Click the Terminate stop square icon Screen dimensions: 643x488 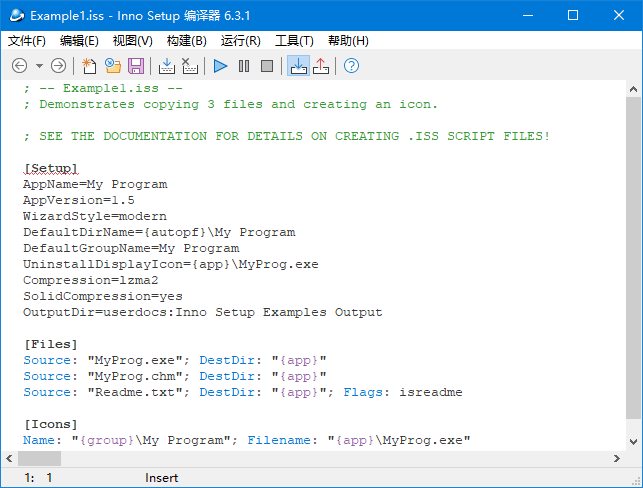(x=267, y=66)
